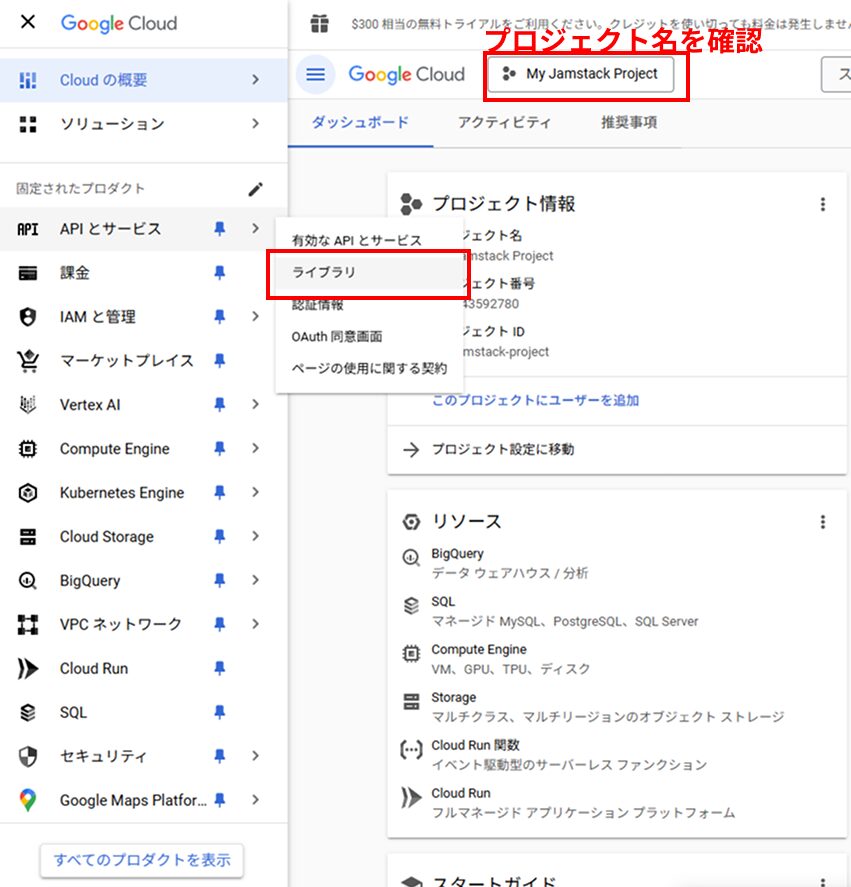The width and height of the screenshot is (851, 887).
Task: Select 有効な API とサービス submenu item
Action: tap(369, 240)
